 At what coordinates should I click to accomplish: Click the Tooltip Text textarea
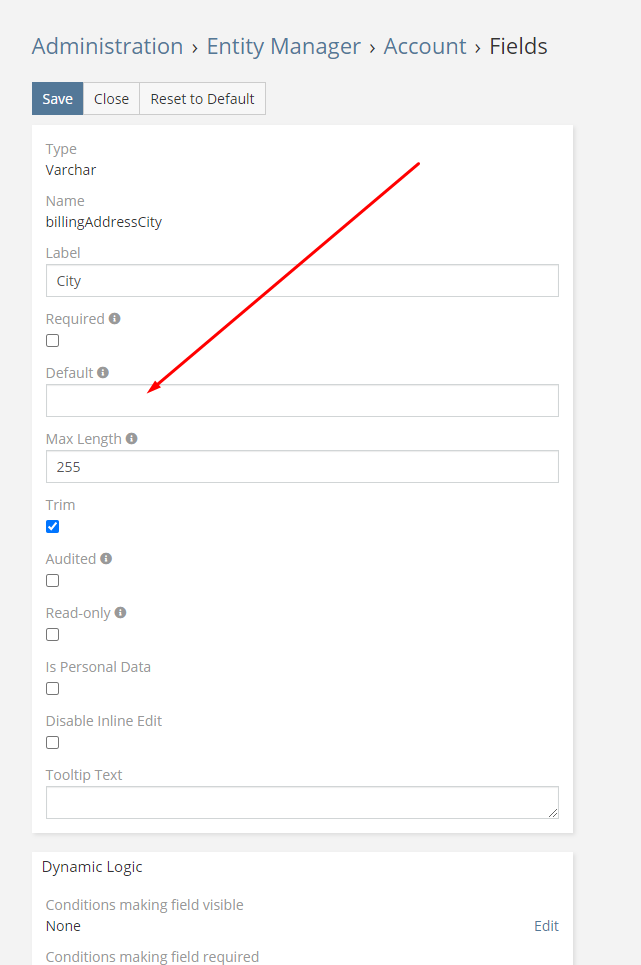pos(302,803)
